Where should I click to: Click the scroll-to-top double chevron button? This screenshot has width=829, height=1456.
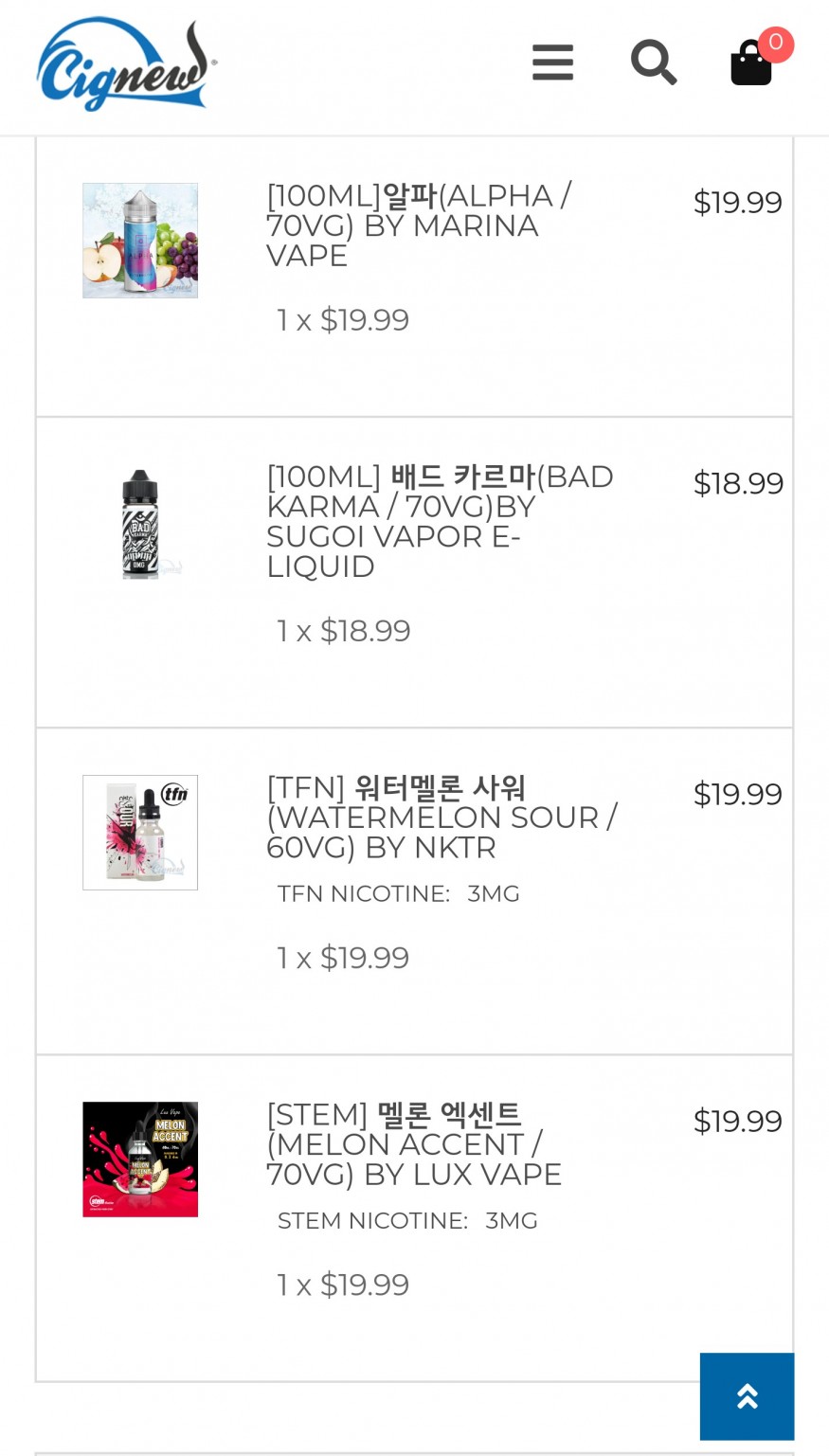747,1396
